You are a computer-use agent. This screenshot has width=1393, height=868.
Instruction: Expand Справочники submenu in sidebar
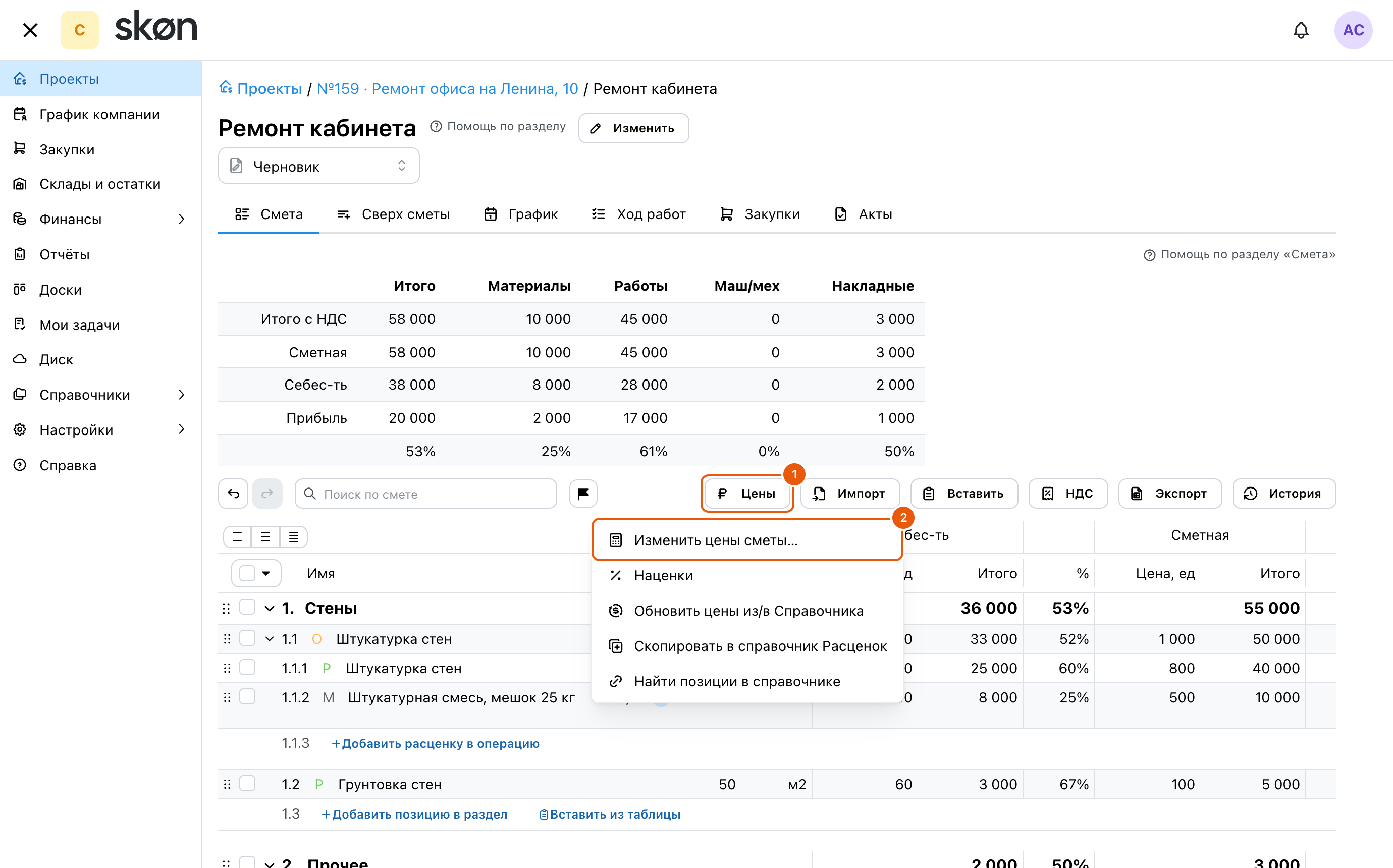[181, 395]
